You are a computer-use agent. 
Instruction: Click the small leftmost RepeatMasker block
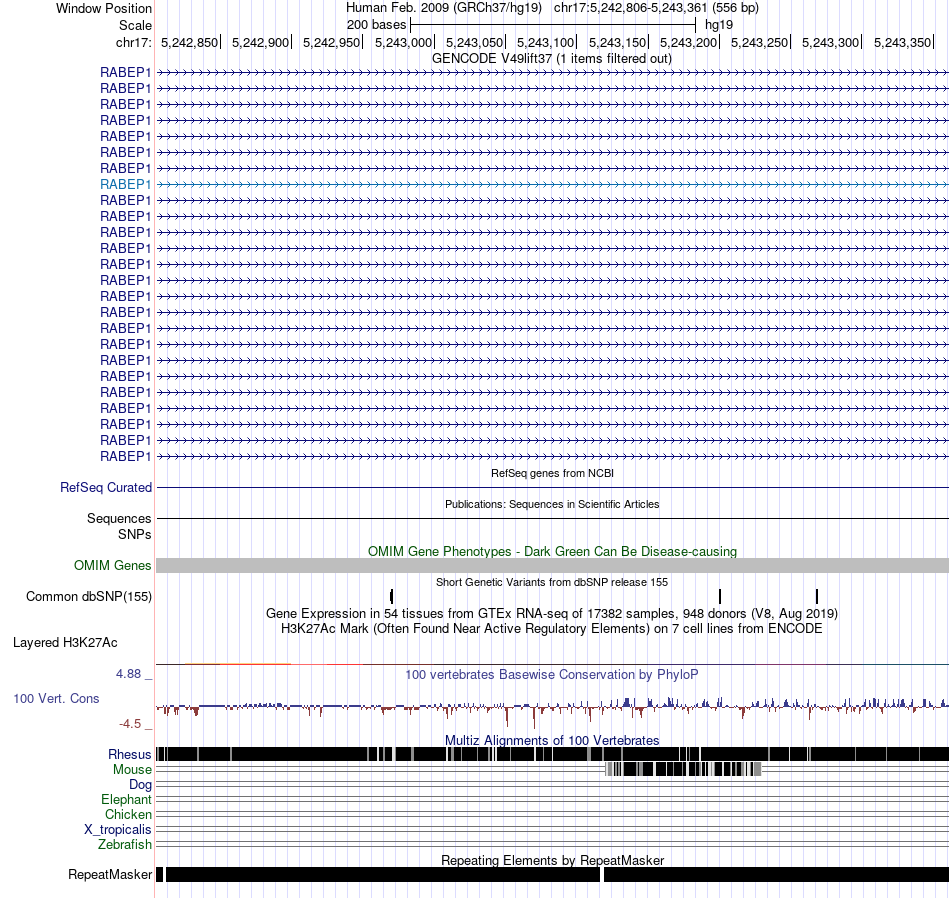tap(159, 874)
